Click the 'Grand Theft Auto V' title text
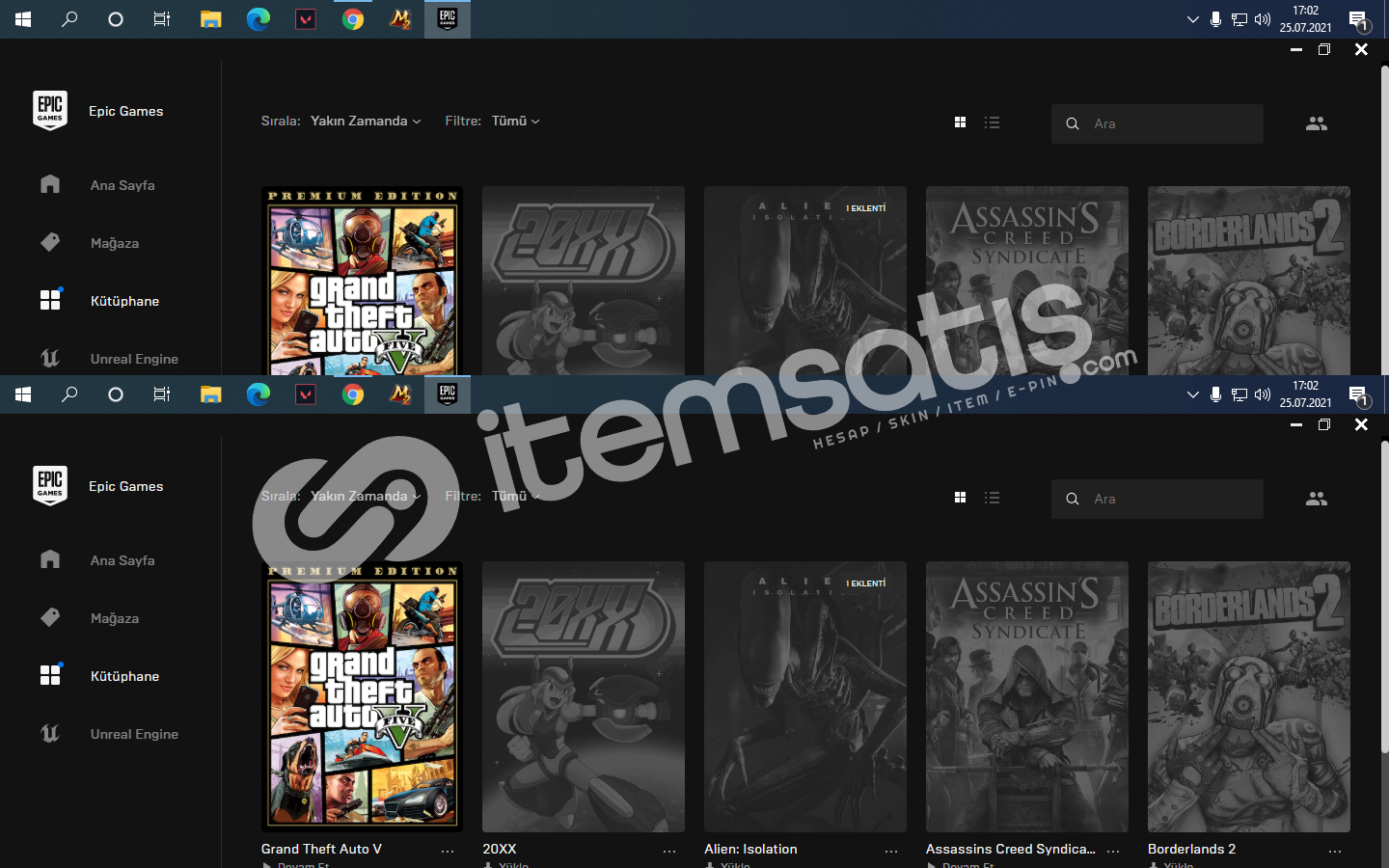This screenshot has width=1389, height=868. (321, 849)
